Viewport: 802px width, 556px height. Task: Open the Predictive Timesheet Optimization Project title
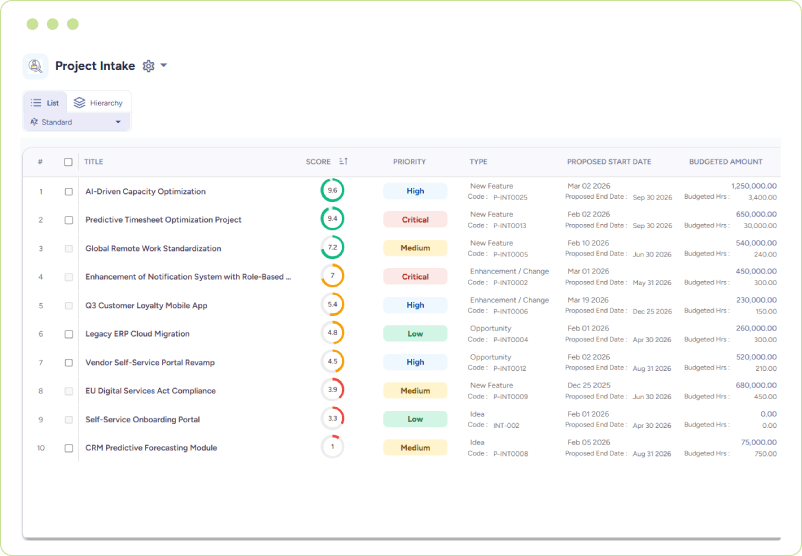coord(163,220)
